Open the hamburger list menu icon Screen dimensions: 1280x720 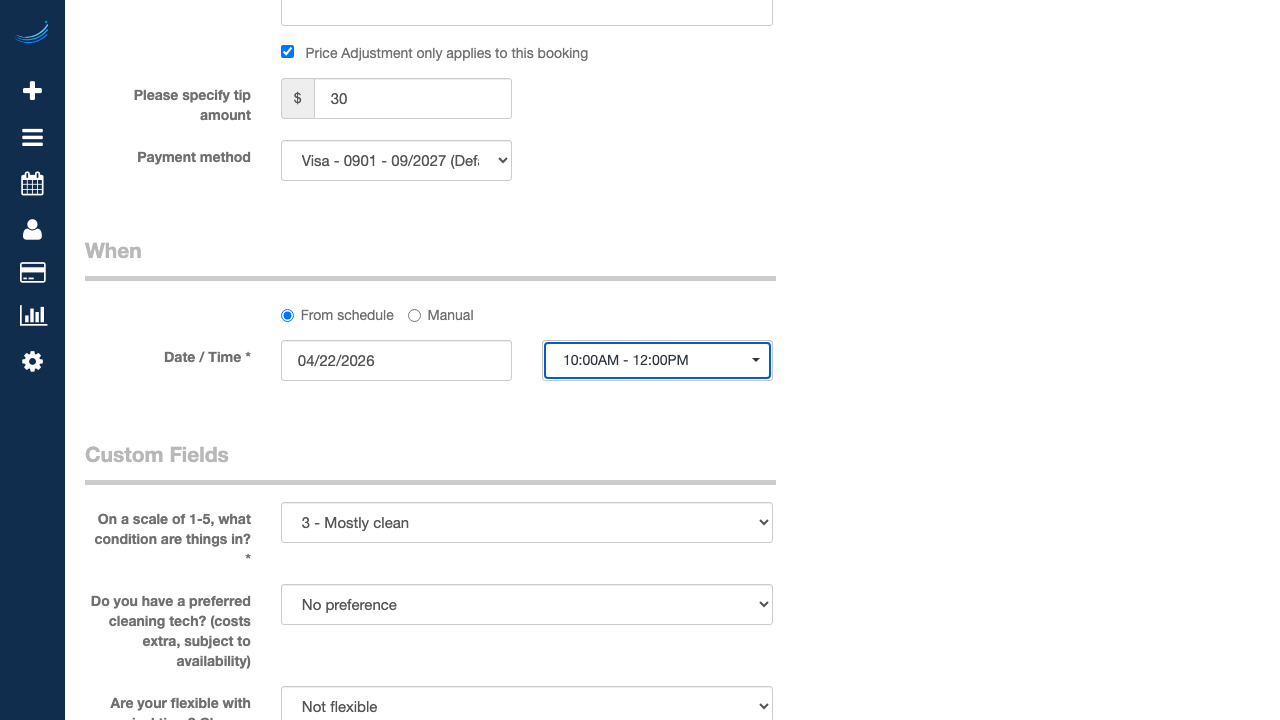click(32, 138)
